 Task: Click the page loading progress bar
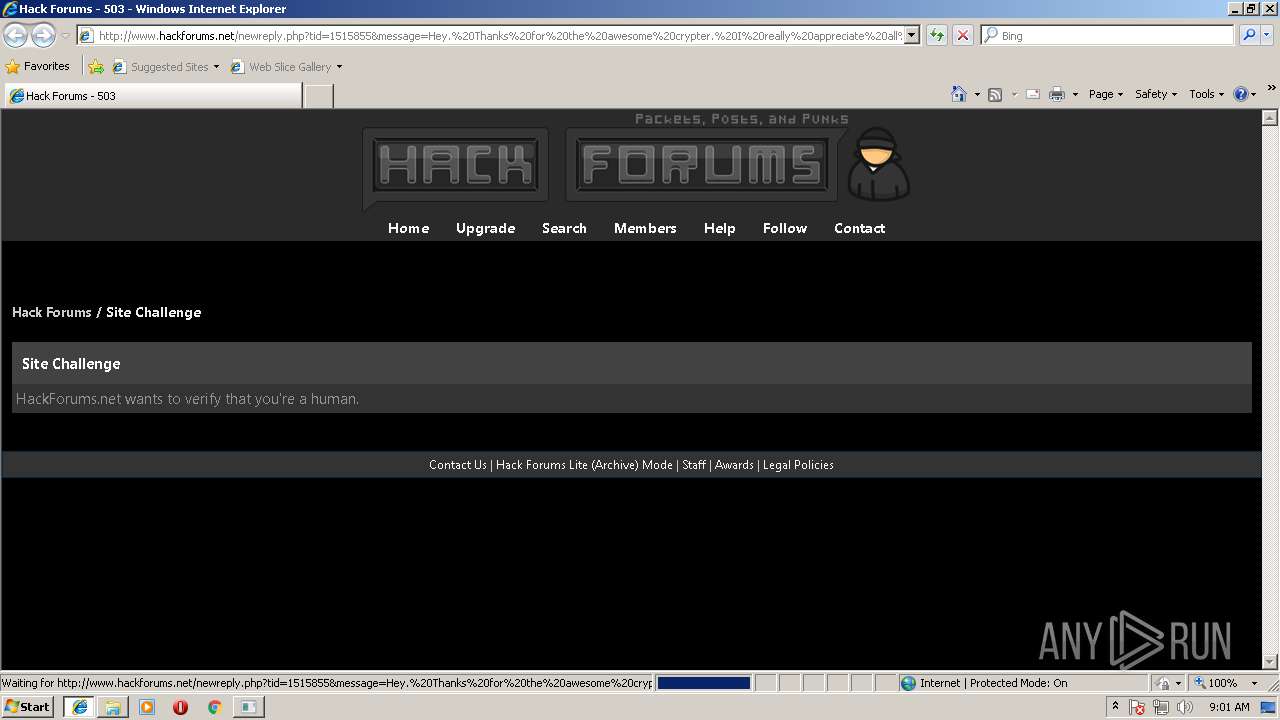point(703,683)
